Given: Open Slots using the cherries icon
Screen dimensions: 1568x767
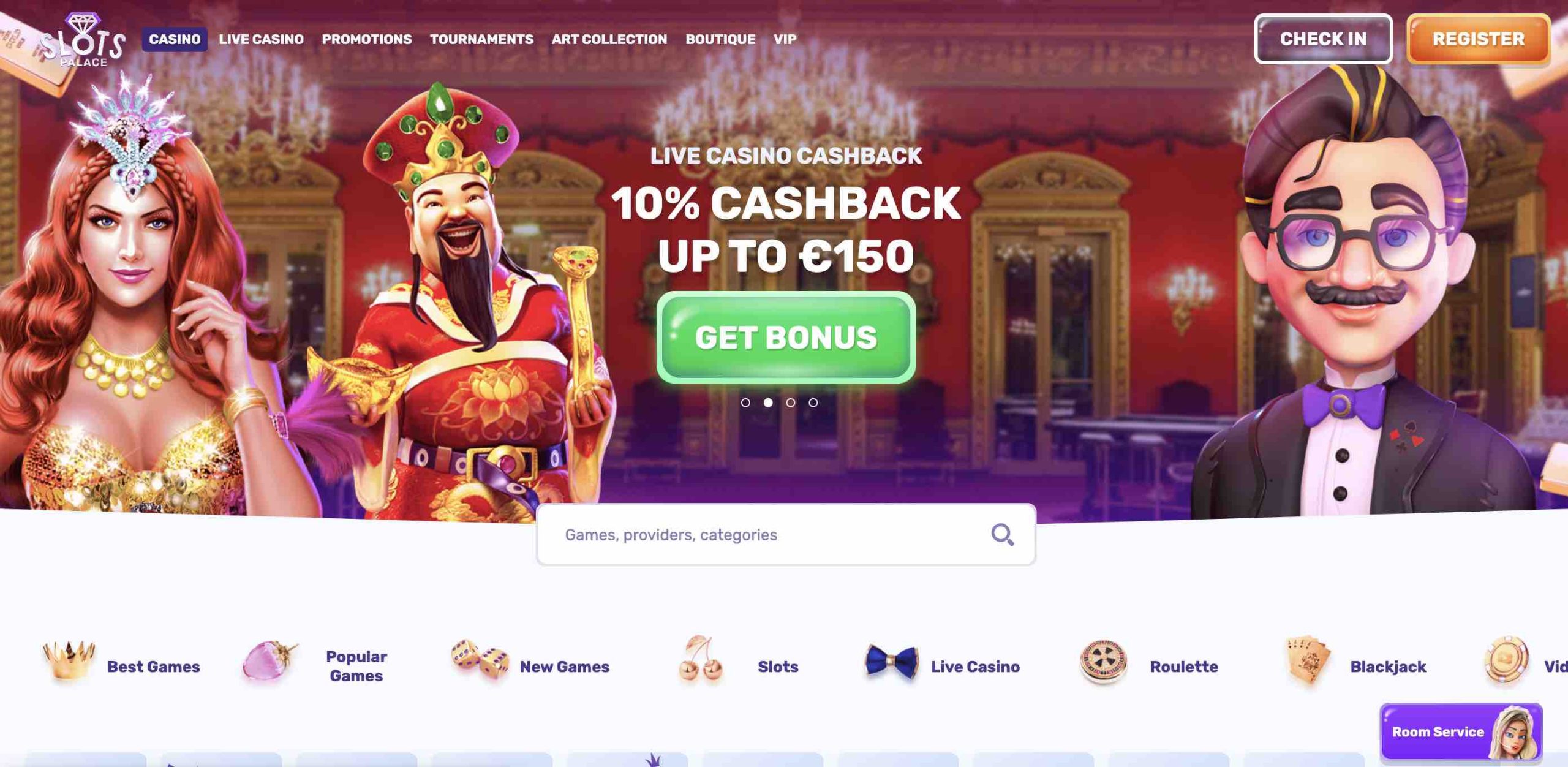Looking at the screenshot, I should [701, 659].
